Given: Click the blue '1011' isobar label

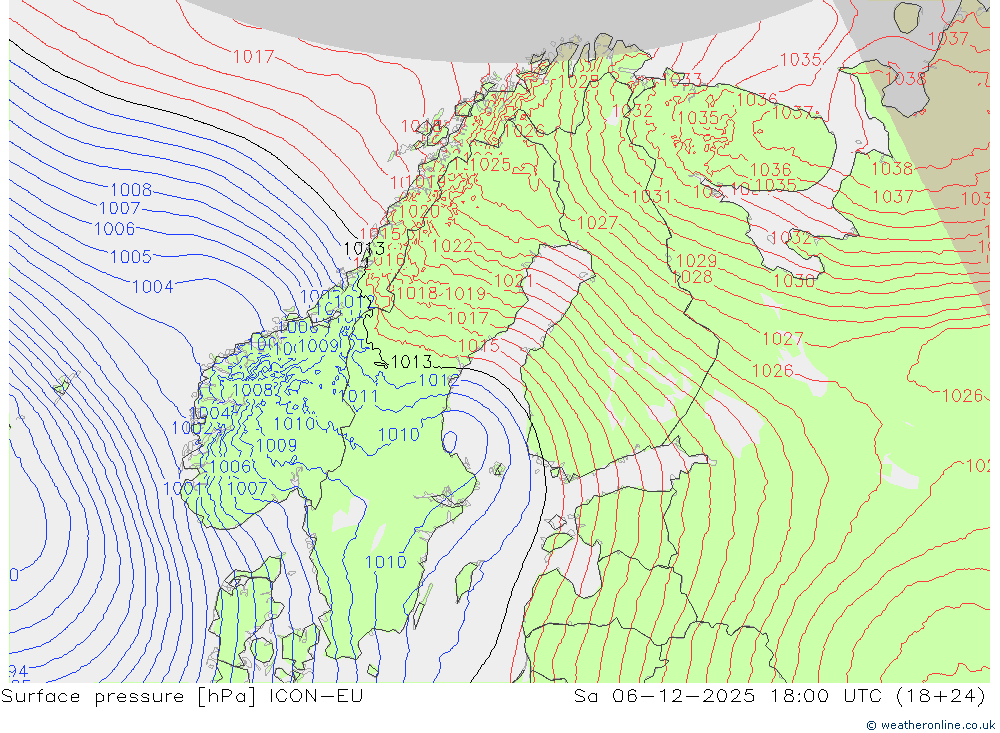Looking at the screenshot, I should 359,397.
